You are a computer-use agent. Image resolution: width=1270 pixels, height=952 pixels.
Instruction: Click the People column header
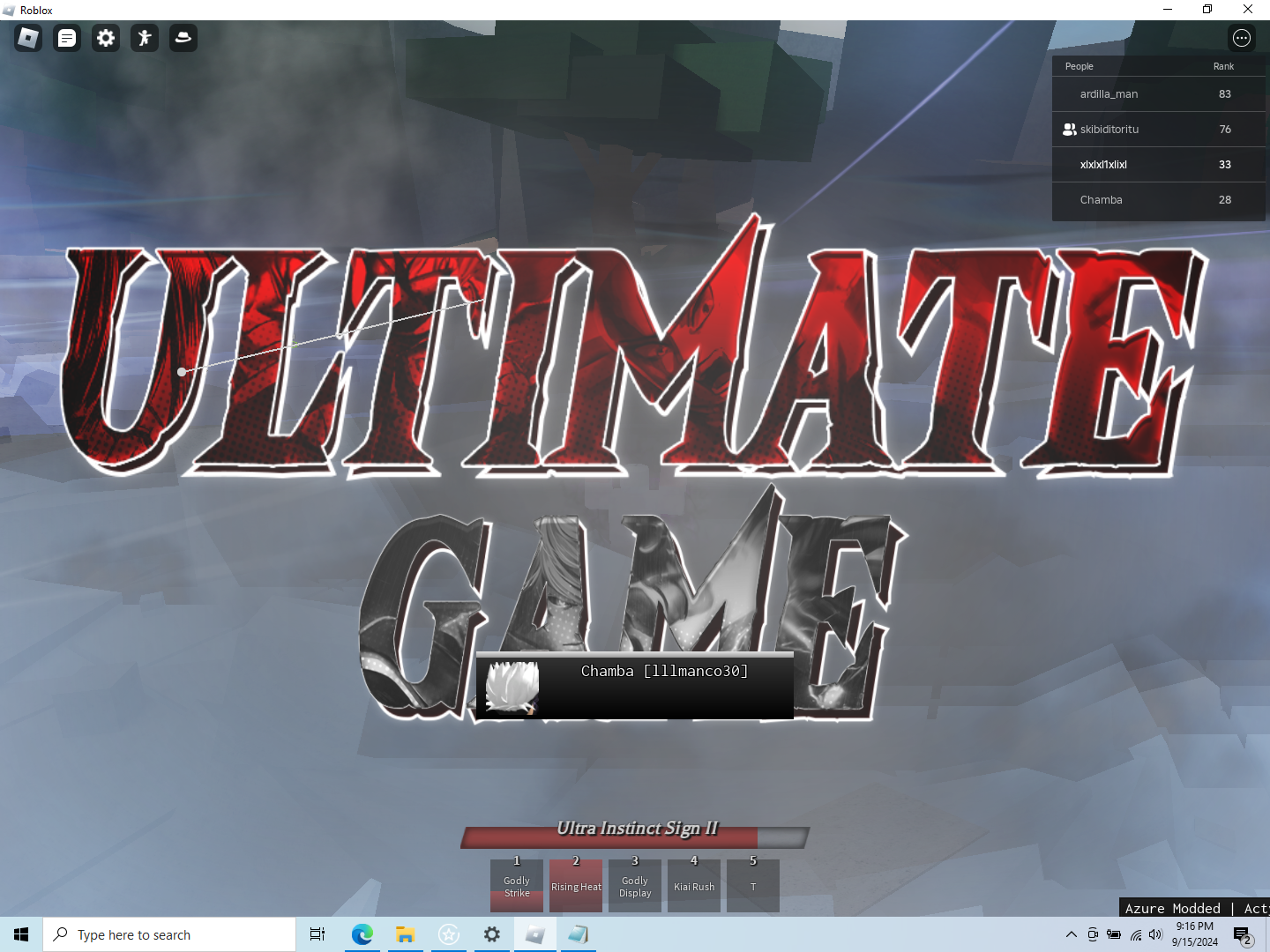1079,66
